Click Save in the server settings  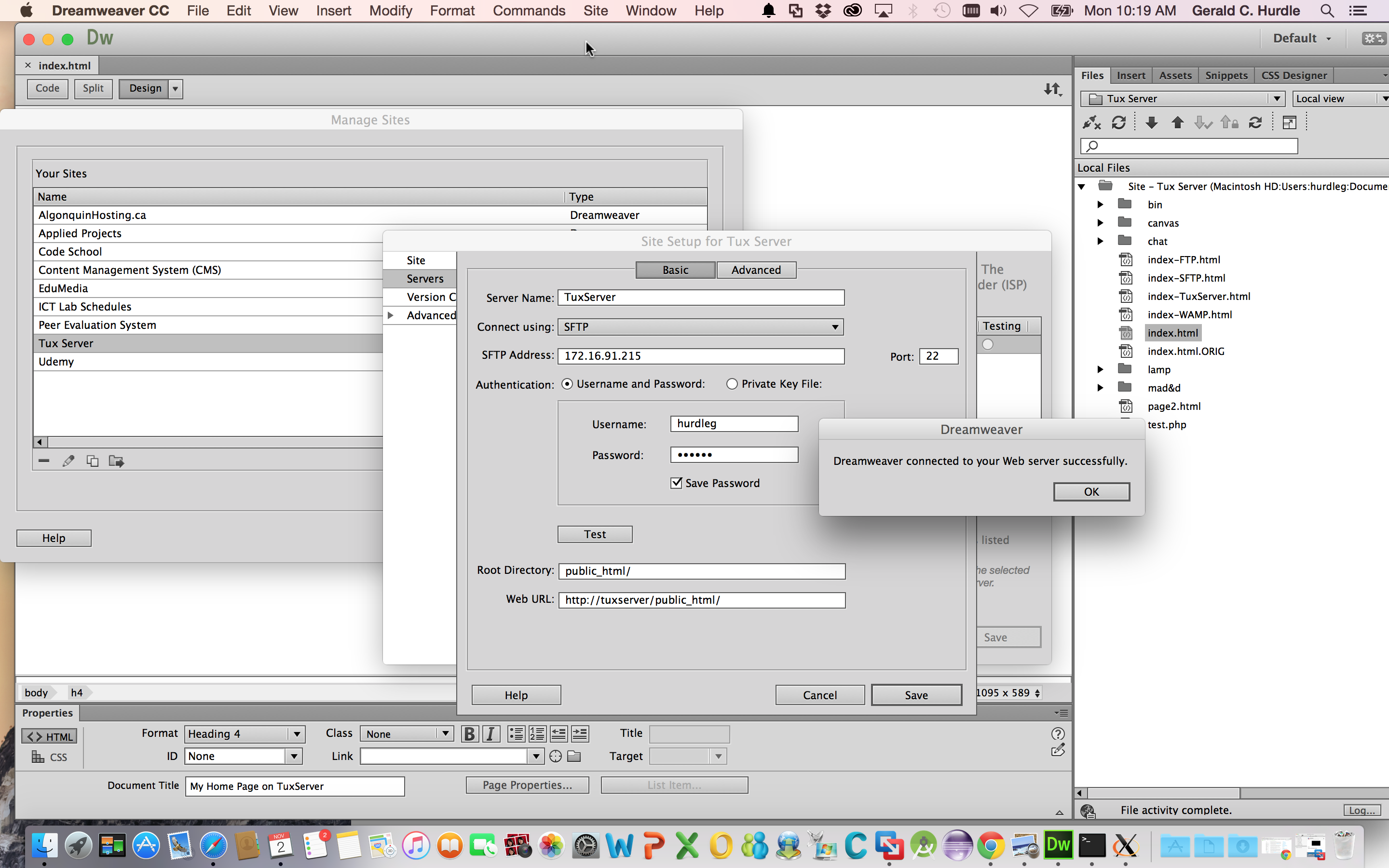click(916, 694)
